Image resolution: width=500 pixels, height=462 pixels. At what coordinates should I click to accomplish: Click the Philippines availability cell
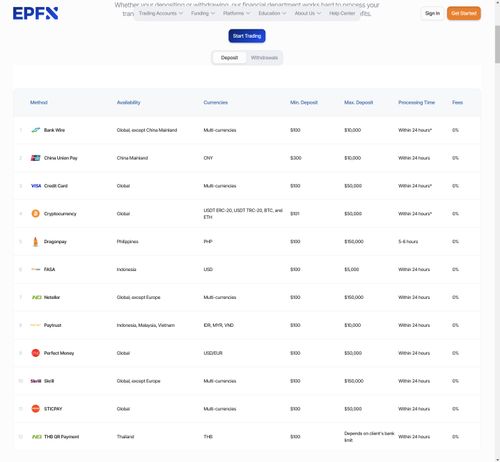click(128, 242)
